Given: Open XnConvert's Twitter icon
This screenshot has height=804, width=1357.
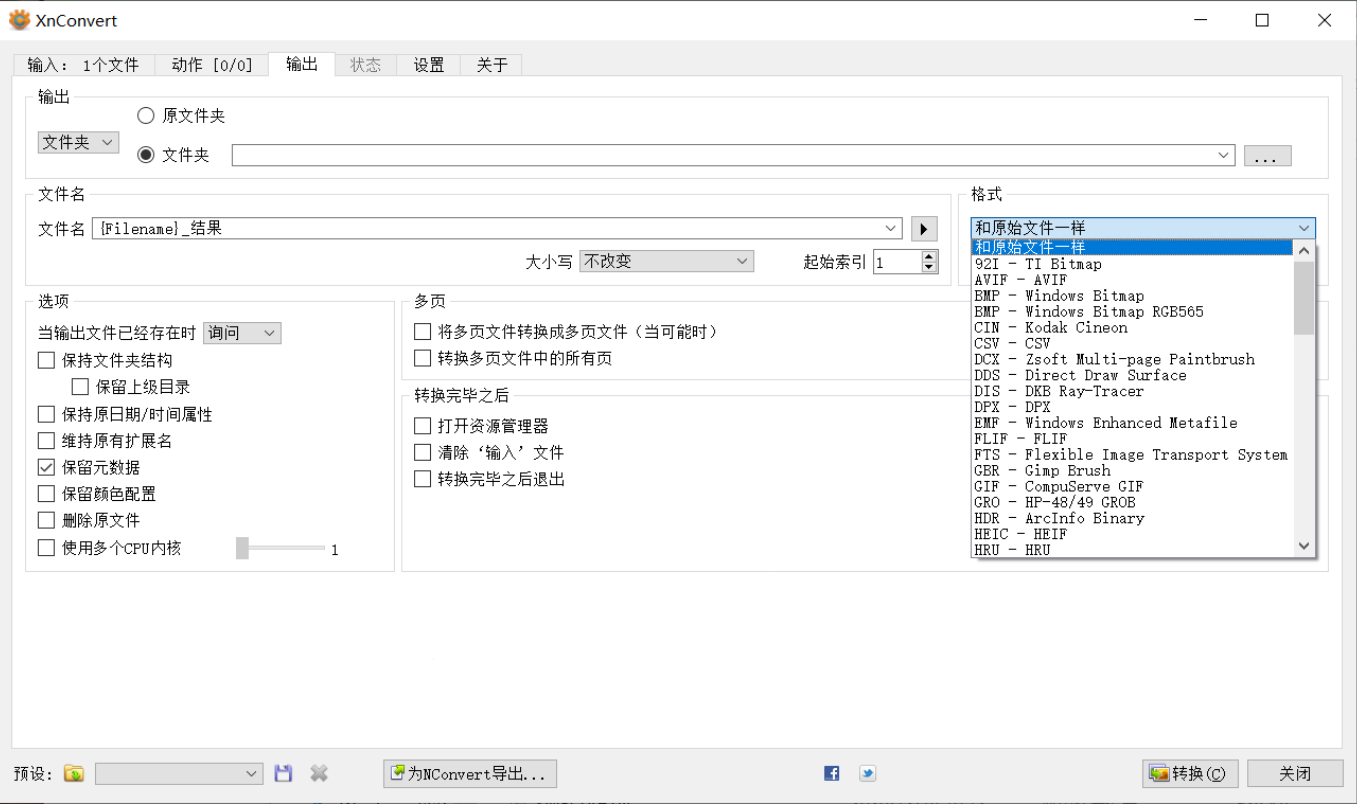Looking at the screenshot, I should tap(867, 773).
